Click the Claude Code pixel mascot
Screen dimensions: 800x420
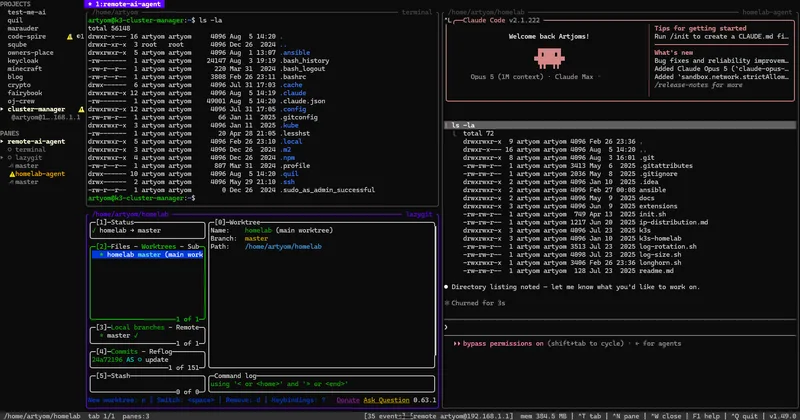(549, 58)
